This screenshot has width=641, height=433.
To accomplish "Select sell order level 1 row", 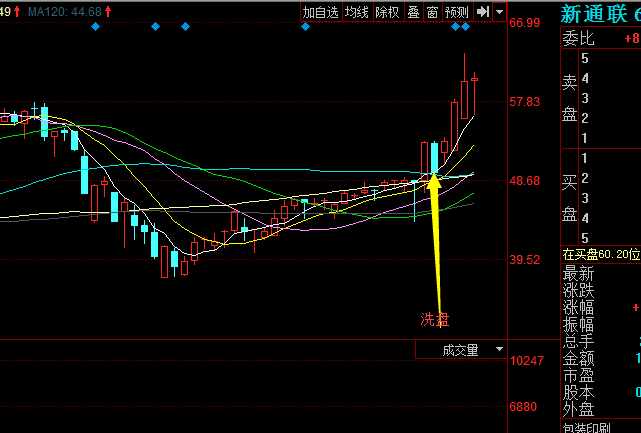I will [611, 138].
